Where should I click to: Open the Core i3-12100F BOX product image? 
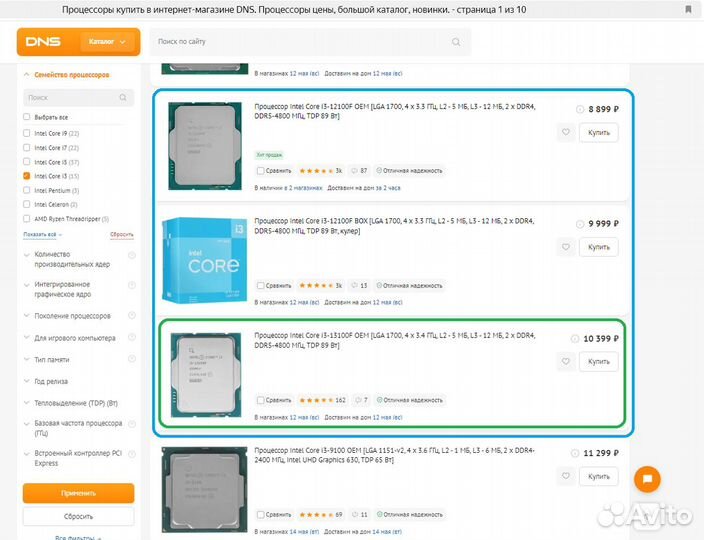point(205,259)
